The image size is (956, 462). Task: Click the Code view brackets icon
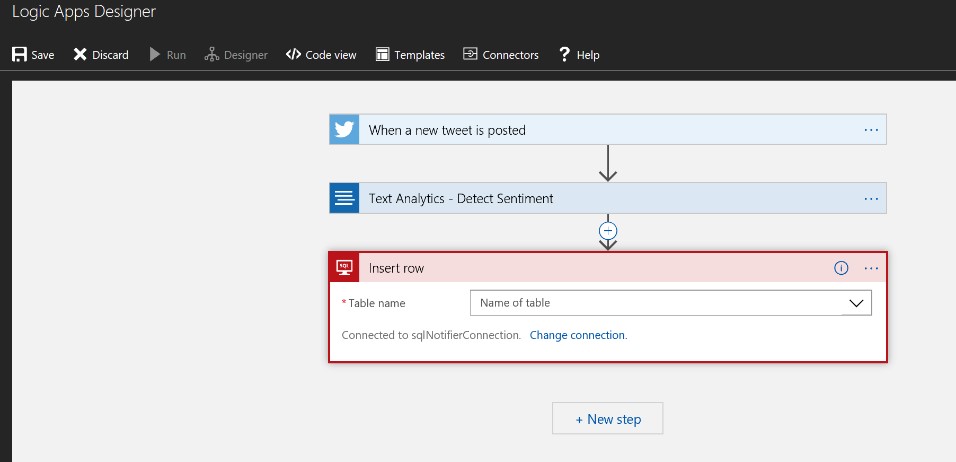[293, 54]
